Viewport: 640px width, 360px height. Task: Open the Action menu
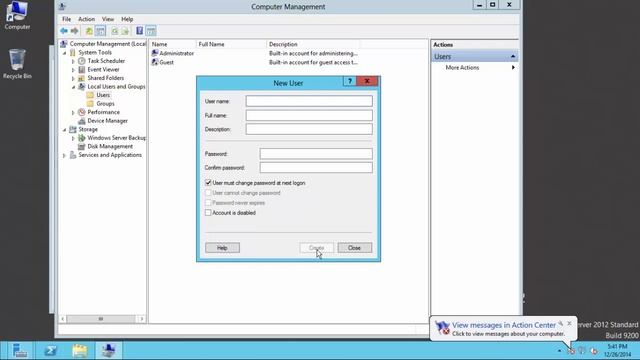87,19
